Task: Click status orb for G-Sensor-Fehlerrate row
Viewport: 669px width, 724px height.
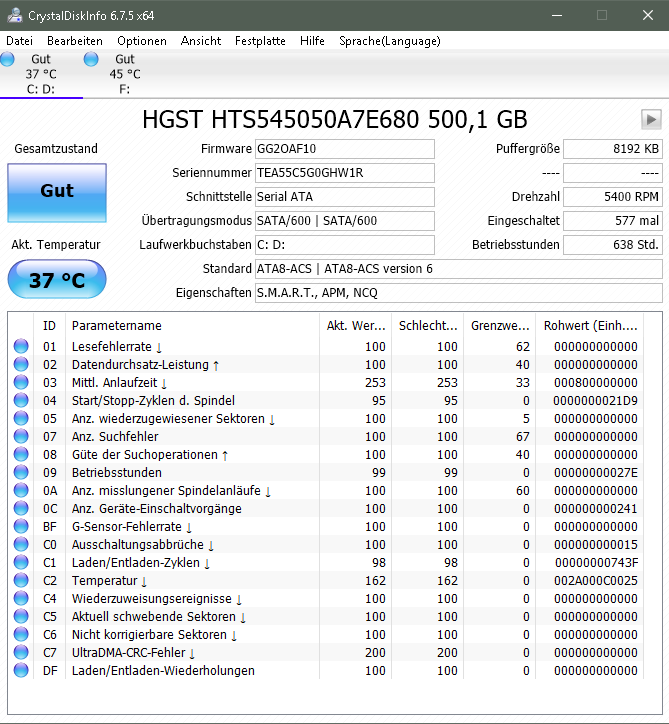Action: click(x=21, y=526)
